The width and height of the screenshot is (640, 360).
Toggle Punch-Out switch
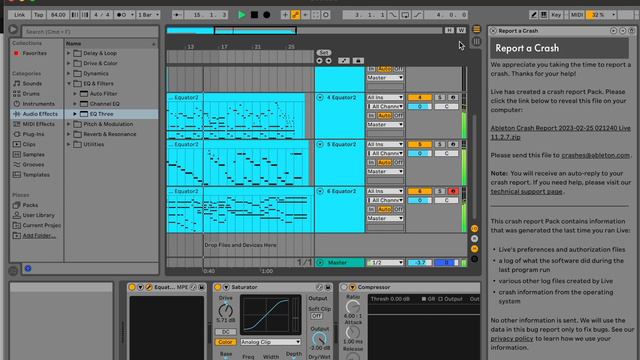418,15
